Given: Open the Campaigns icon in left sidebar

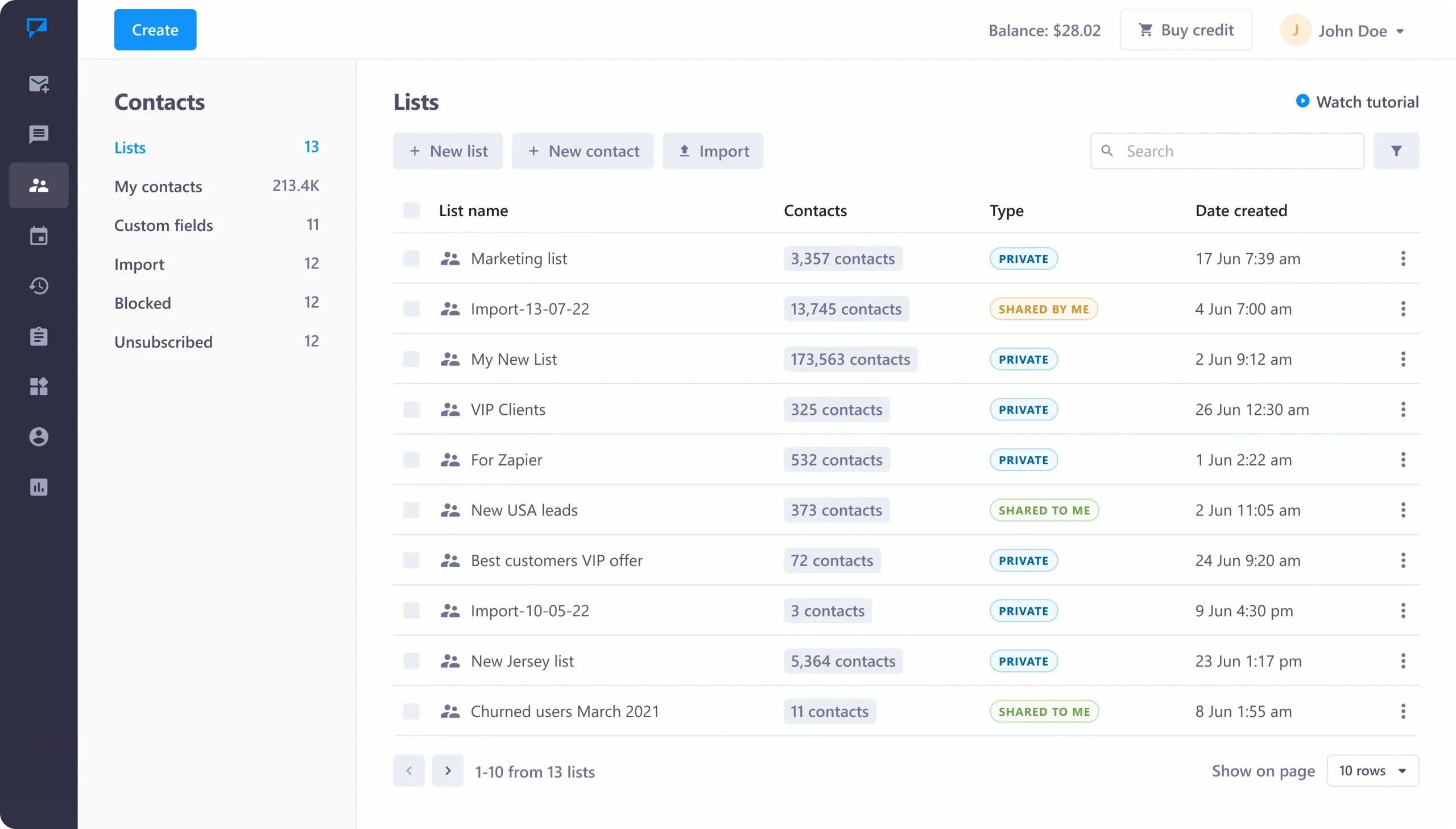Looking at the screenshot, I should [x=38, y=83].
